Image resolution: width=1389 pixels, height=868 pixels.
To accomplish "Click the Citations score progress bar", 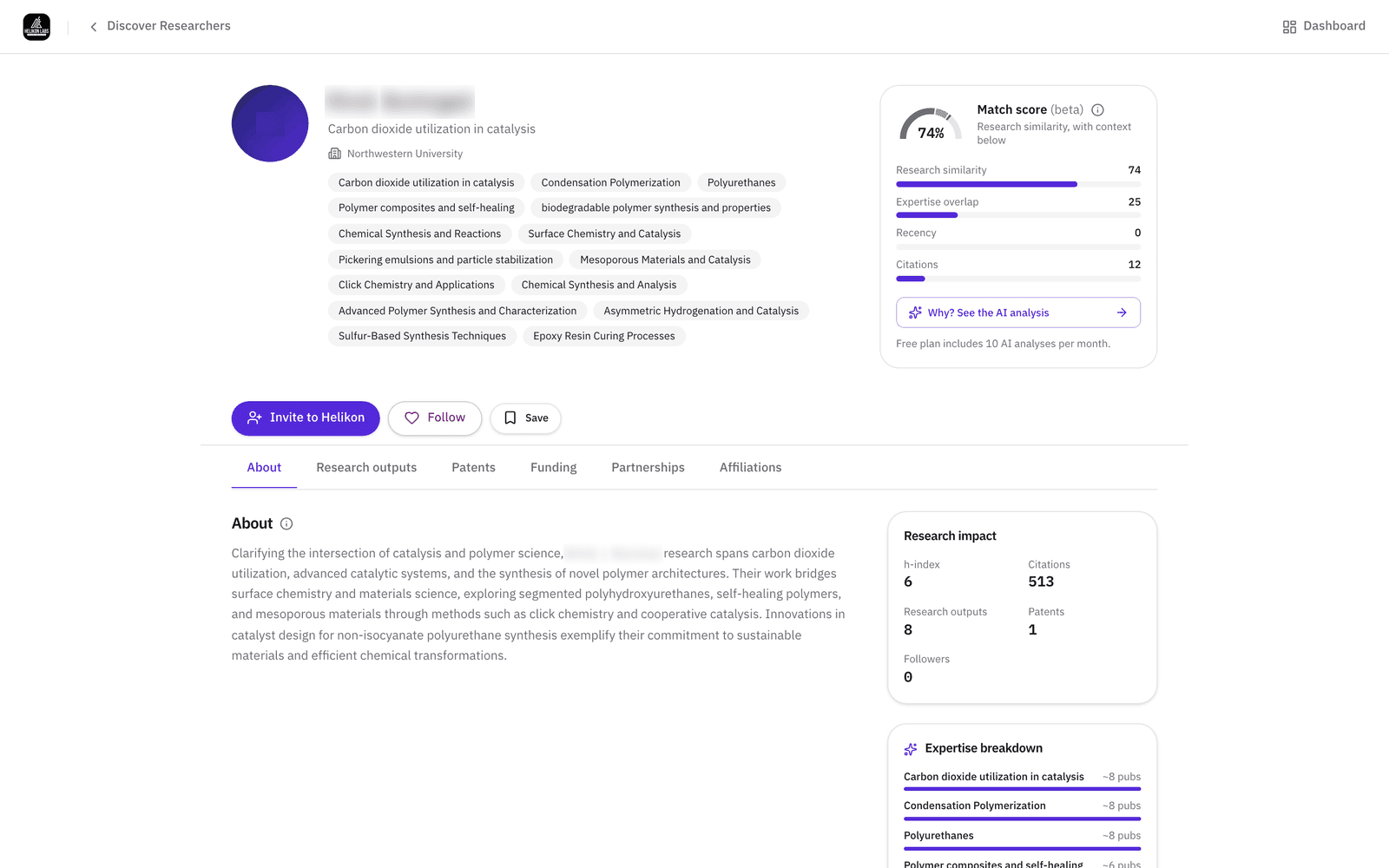I will [1018, 279].
